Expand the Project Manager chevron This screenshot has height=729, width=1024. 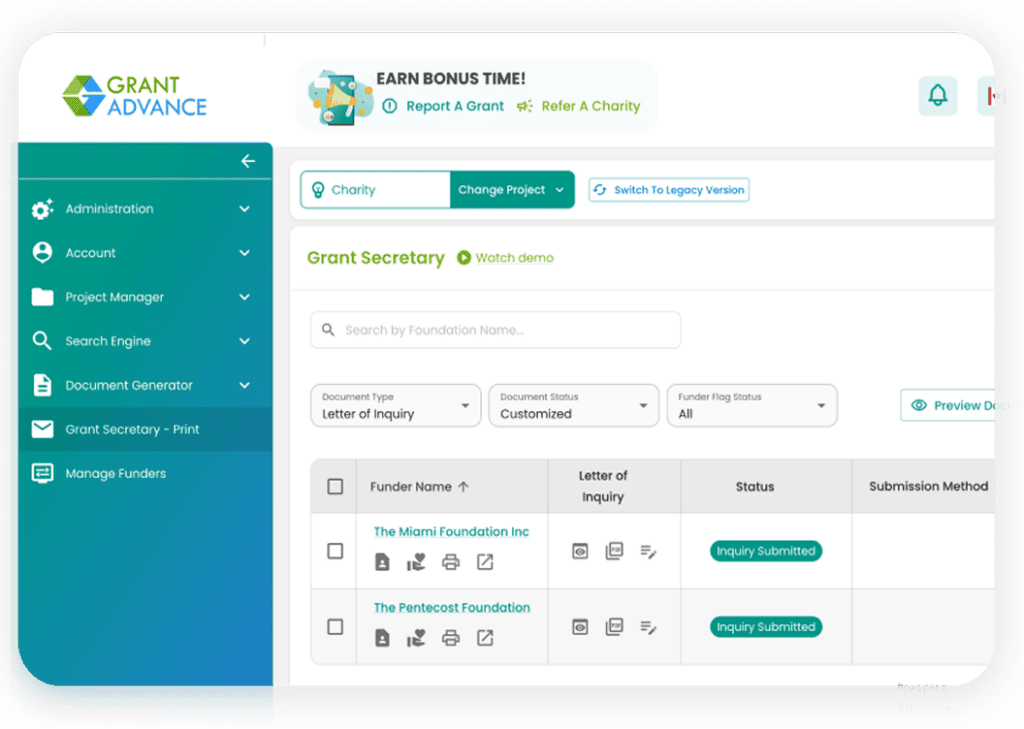pos(244,297)
